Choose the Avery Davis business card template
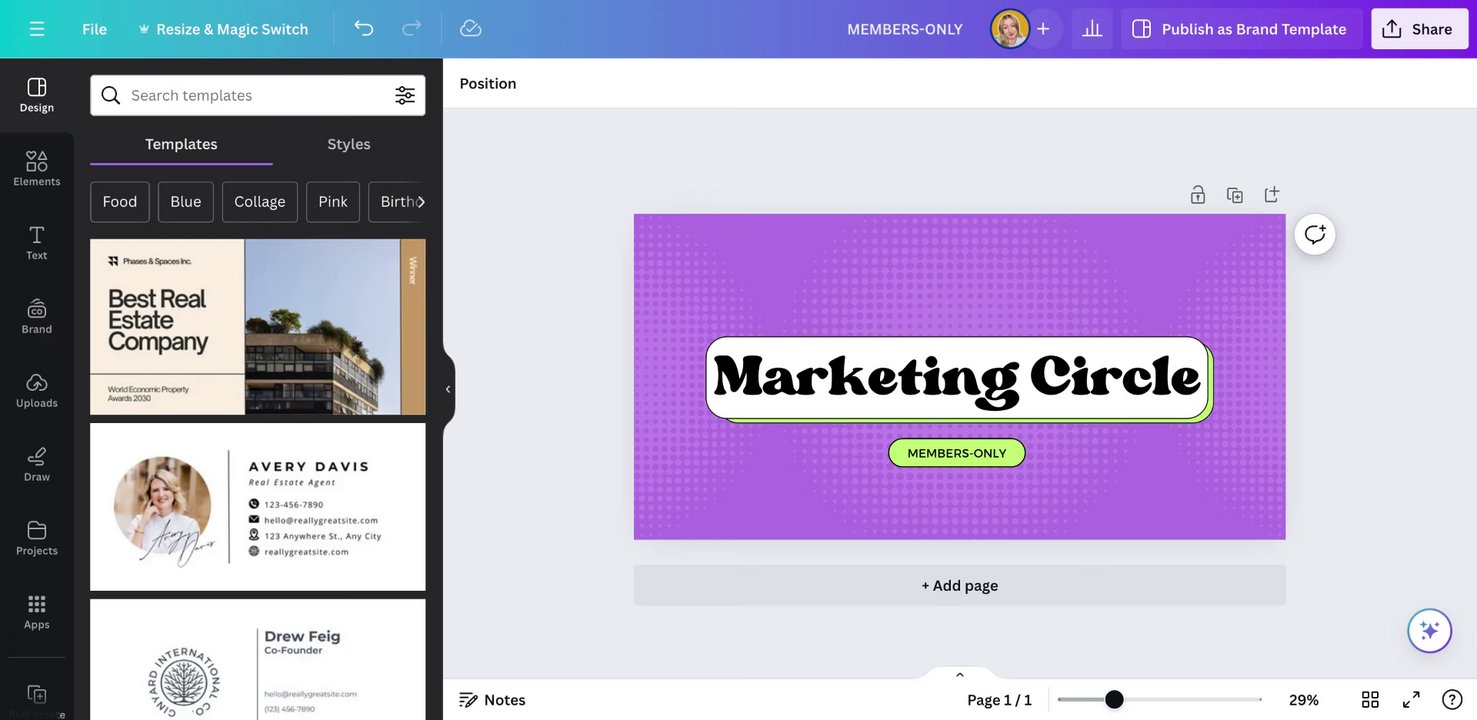The width and height of the screenshot is (1477, 720). coord(258,507)
